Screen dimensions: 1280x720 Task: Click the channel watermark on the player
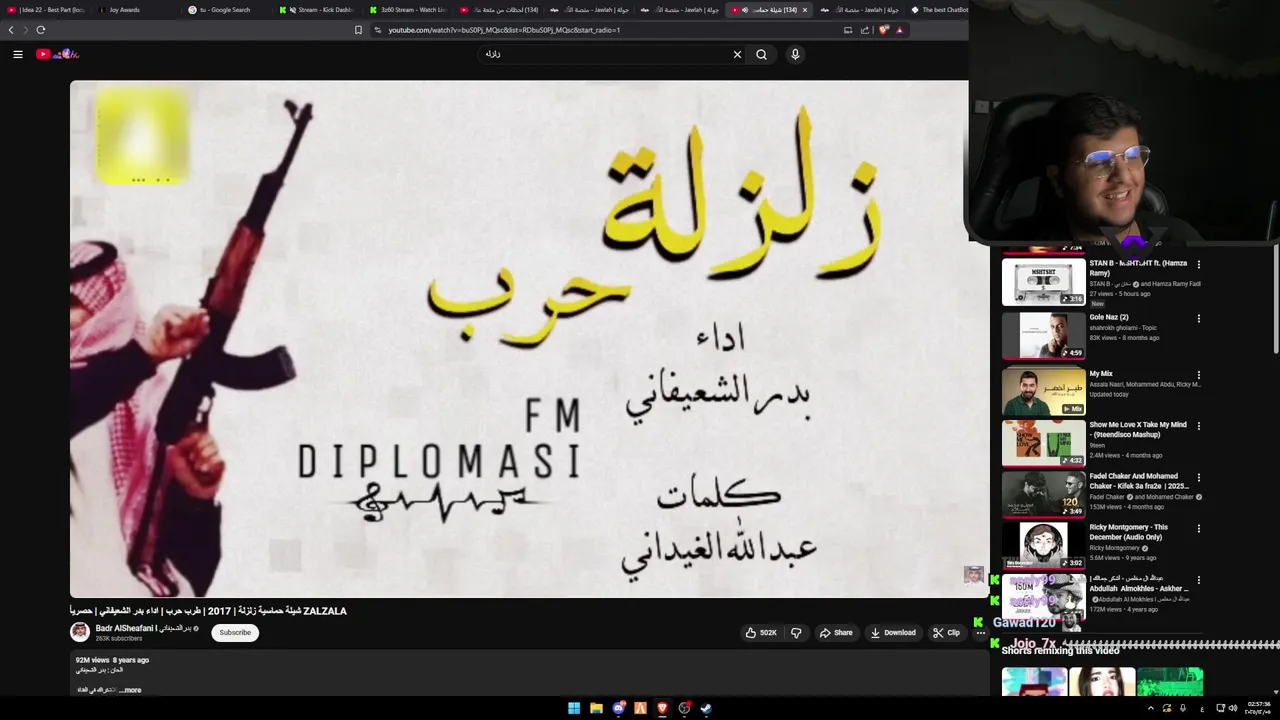[x=973, y=574]
